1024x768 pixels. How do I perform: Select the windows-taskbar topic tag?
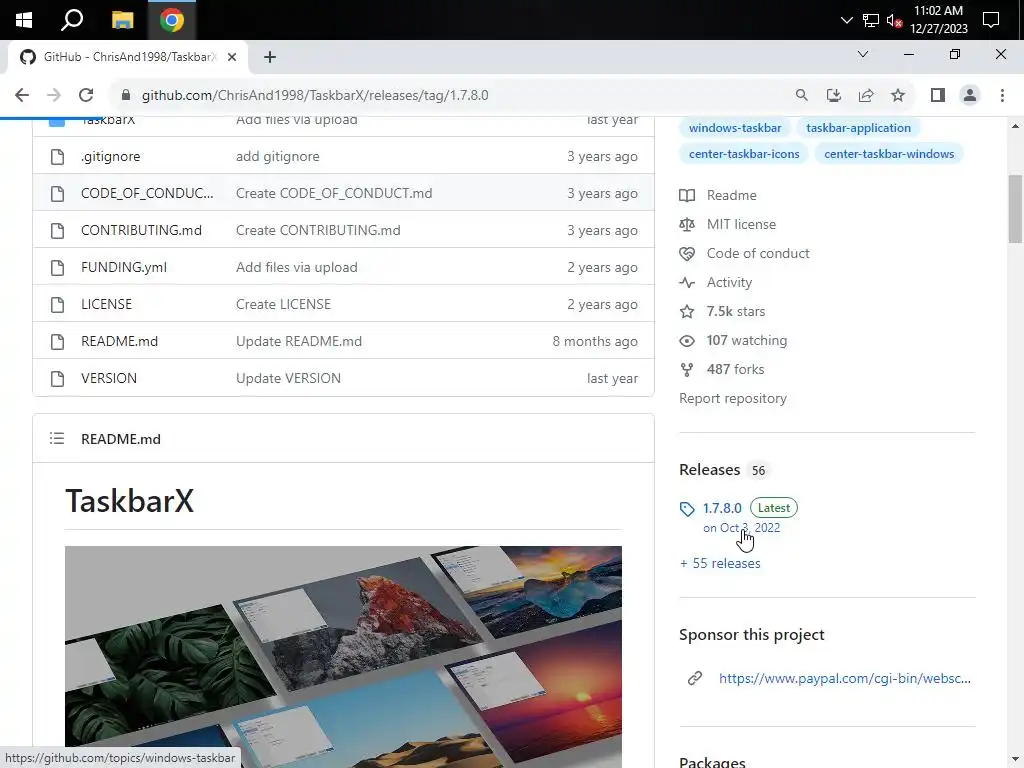[735, 128]
